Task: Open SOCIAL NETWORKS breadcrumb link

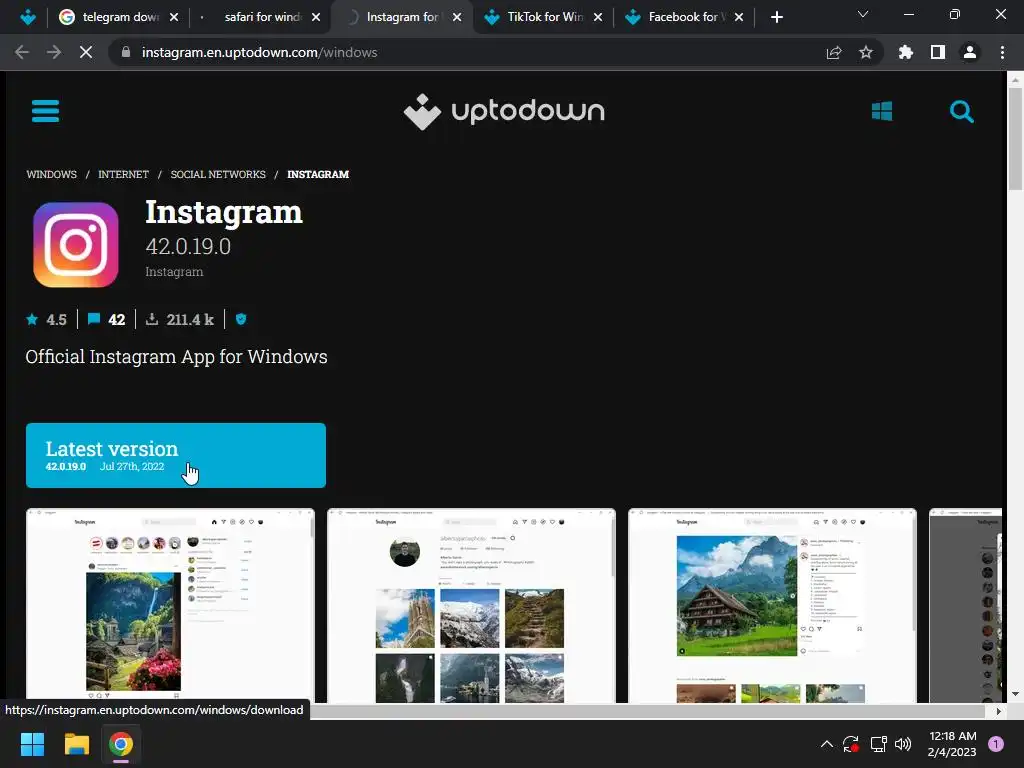Action: pyautogui.click(x=218, y=174)
